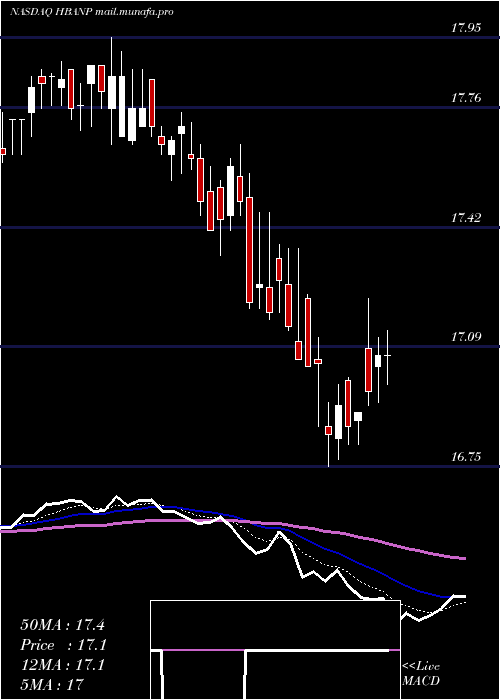
Task: Click the 50MA : 17.4 readout
Action: pyautogui.click(x=62, y=625)
